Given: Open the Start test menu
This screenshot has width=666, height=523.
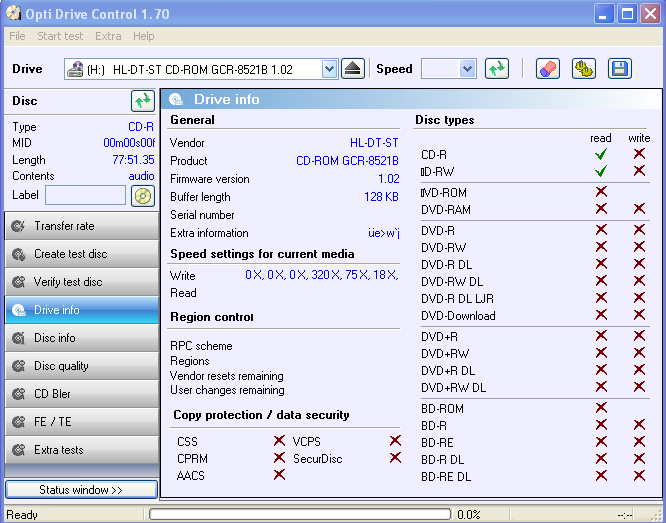Looking at the screenshot, I should click(60, 36).
